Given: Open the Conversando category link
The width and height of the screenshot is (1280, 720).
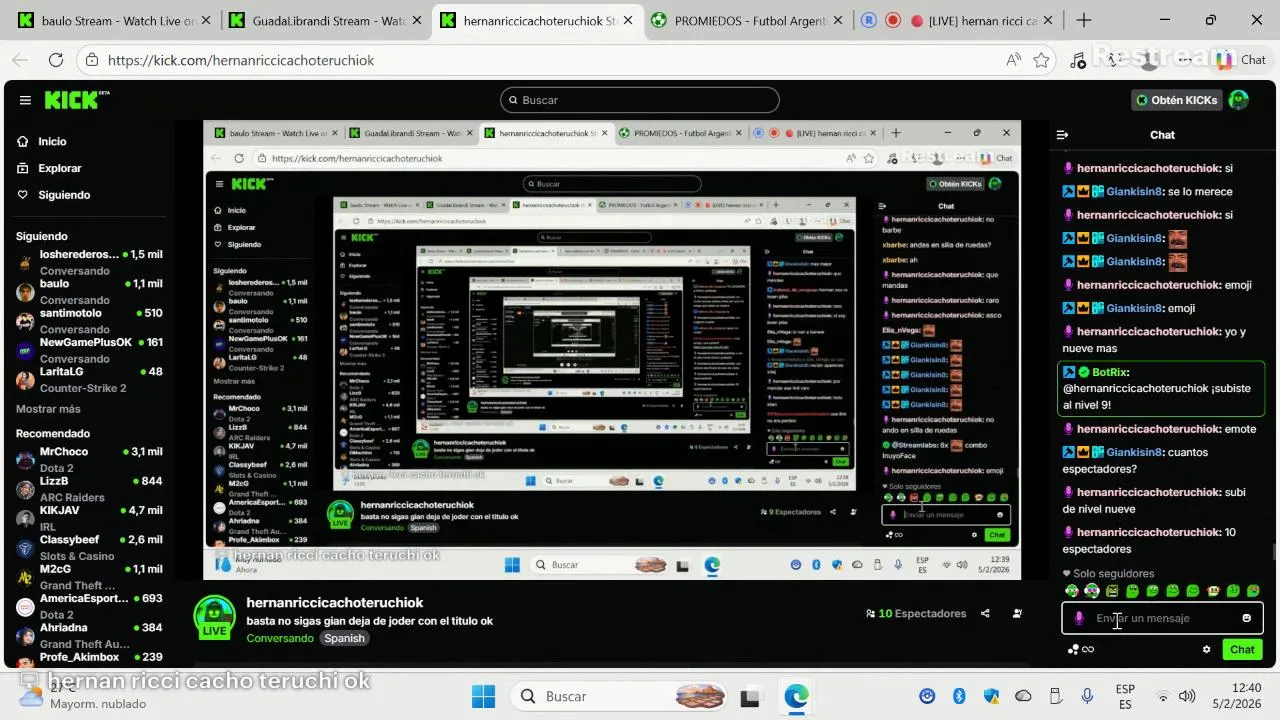Looking at the screenshot, I should point(280,638).
